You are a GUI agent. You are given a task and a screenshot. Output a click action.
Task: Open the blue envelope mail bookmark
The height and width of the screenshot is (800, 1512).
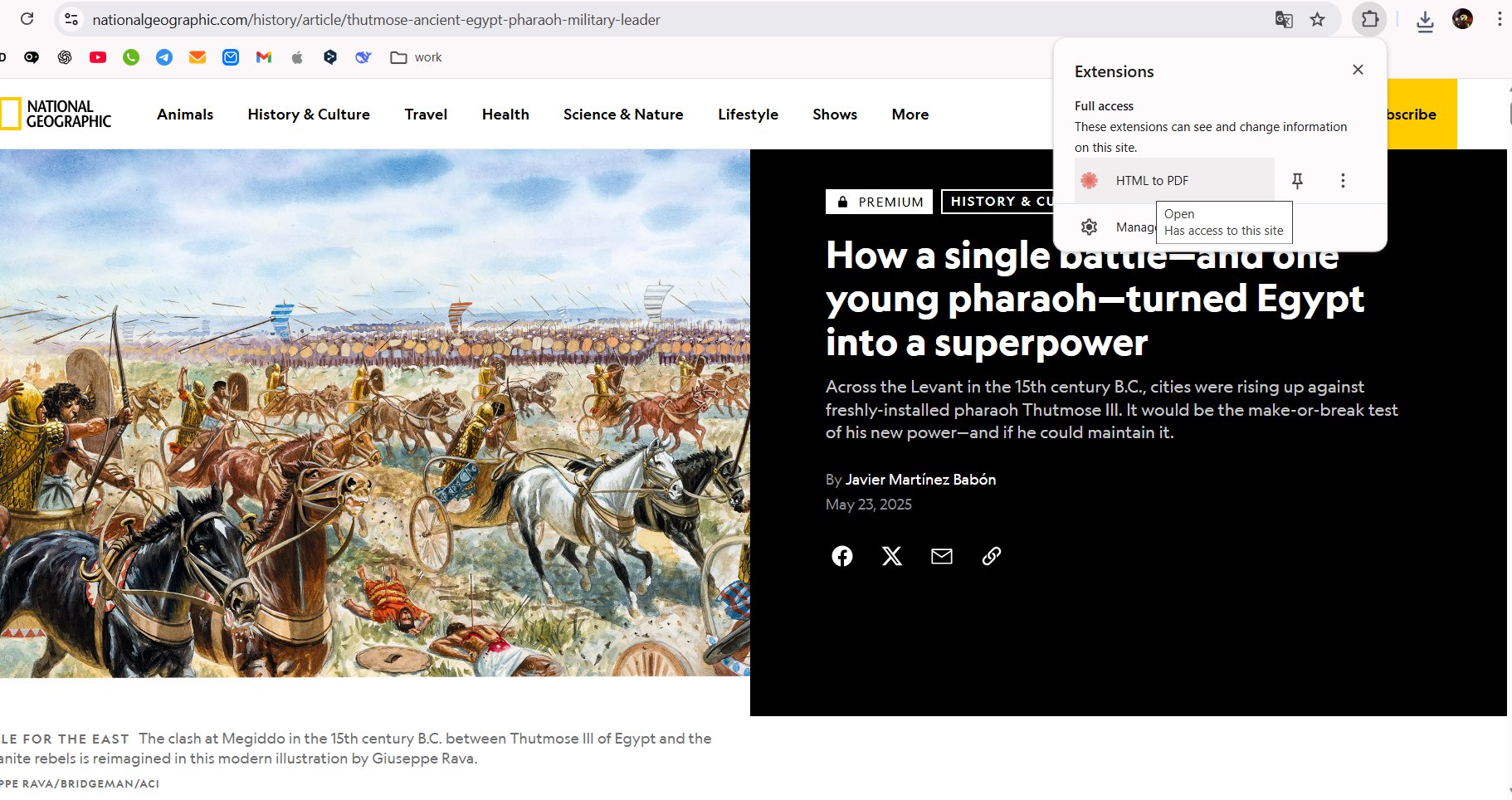pos(231,57)
